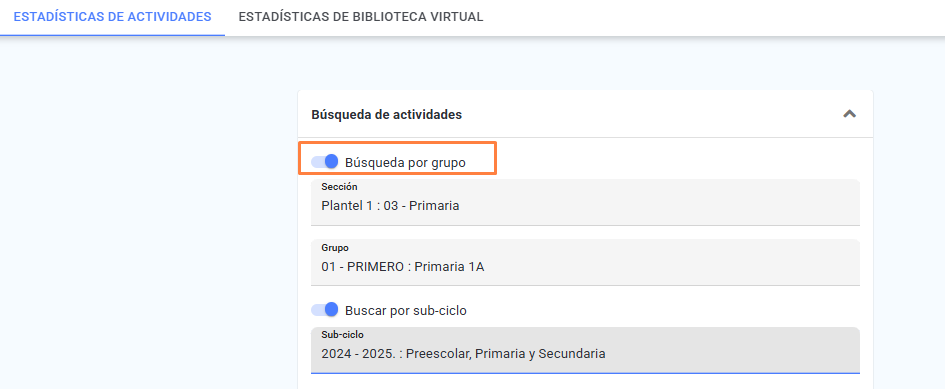Click empty header area beside Búsqueda de actividades
The width and height of the screenshot is (945, 389).
pyautogui.click(x=651, y=114)
